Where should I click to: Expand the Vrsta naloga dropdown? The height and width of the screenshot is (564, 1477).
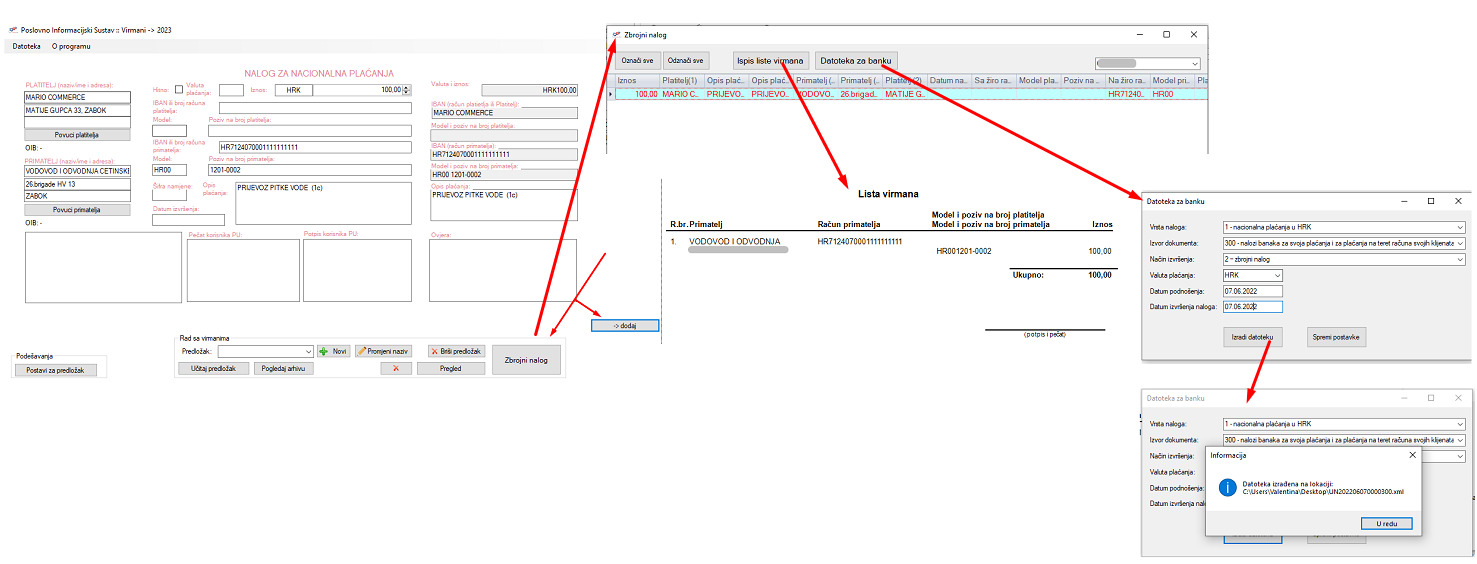pyautogui.click(x=1460, y=227)
